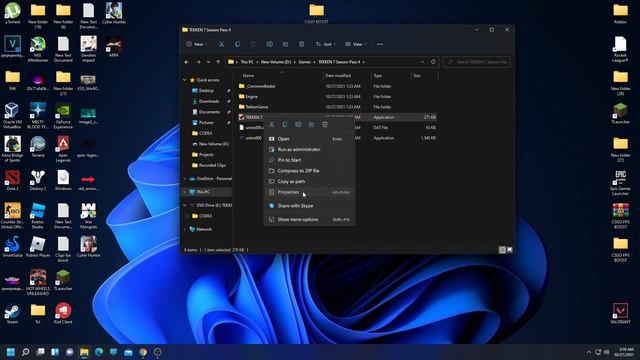This screenshot has width=640, height=360.
Task: Open Microsoft Edge from taskbar
Action: click(x=99, y=352)
